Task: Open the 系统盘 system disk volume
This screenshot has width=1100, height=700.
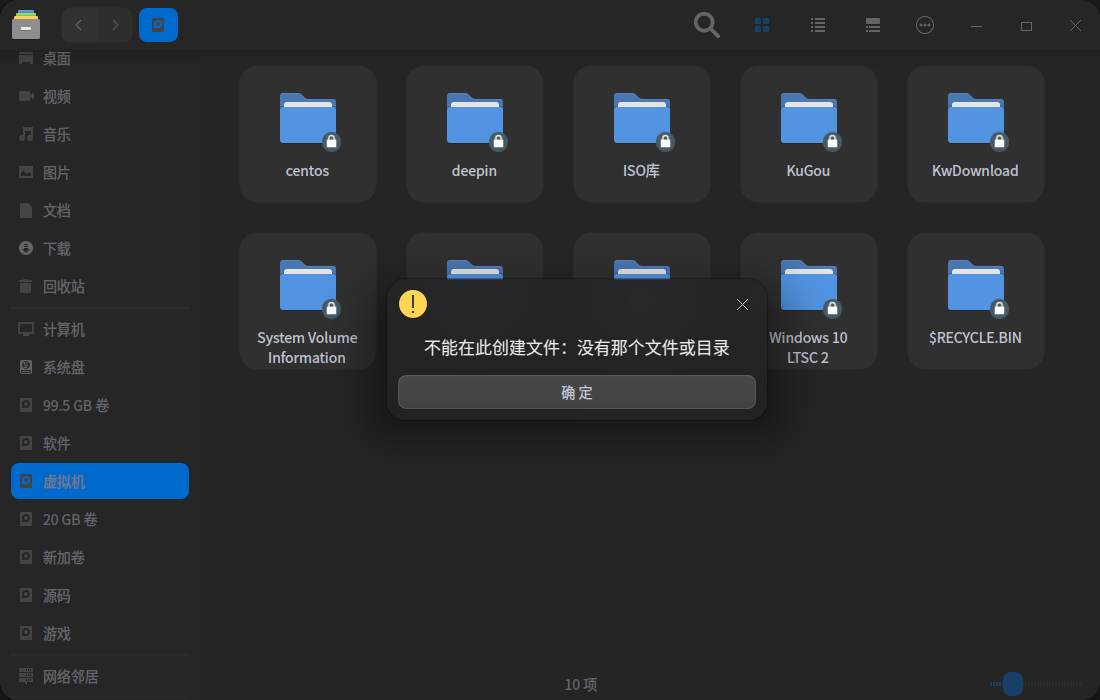Action: tap(62, 367)
